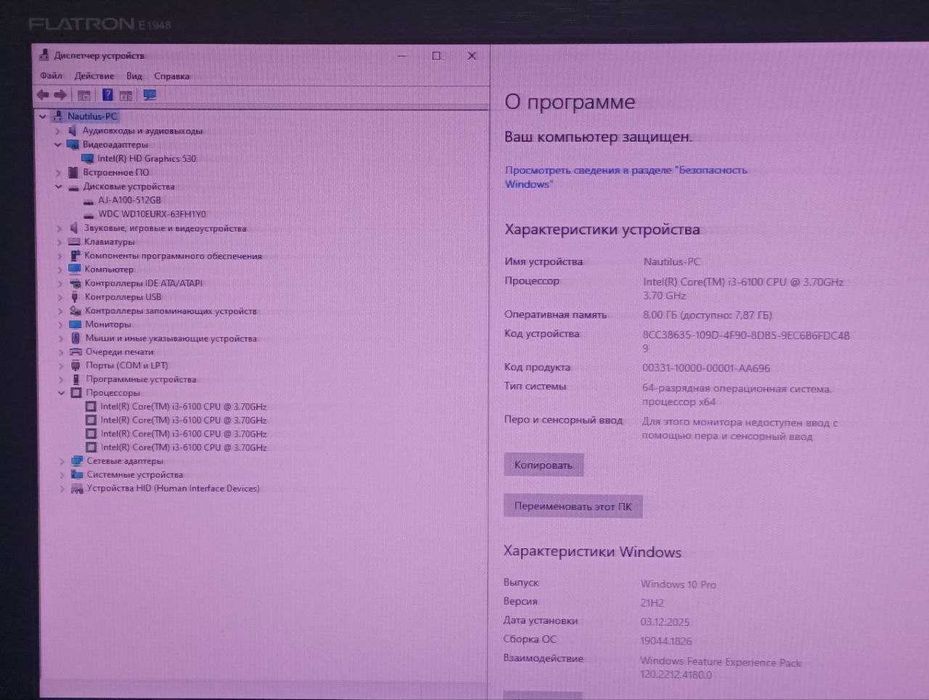Click the RAM value 8,00 ГБ
Viewport: 929px width, 700px height.
point(659,315)
